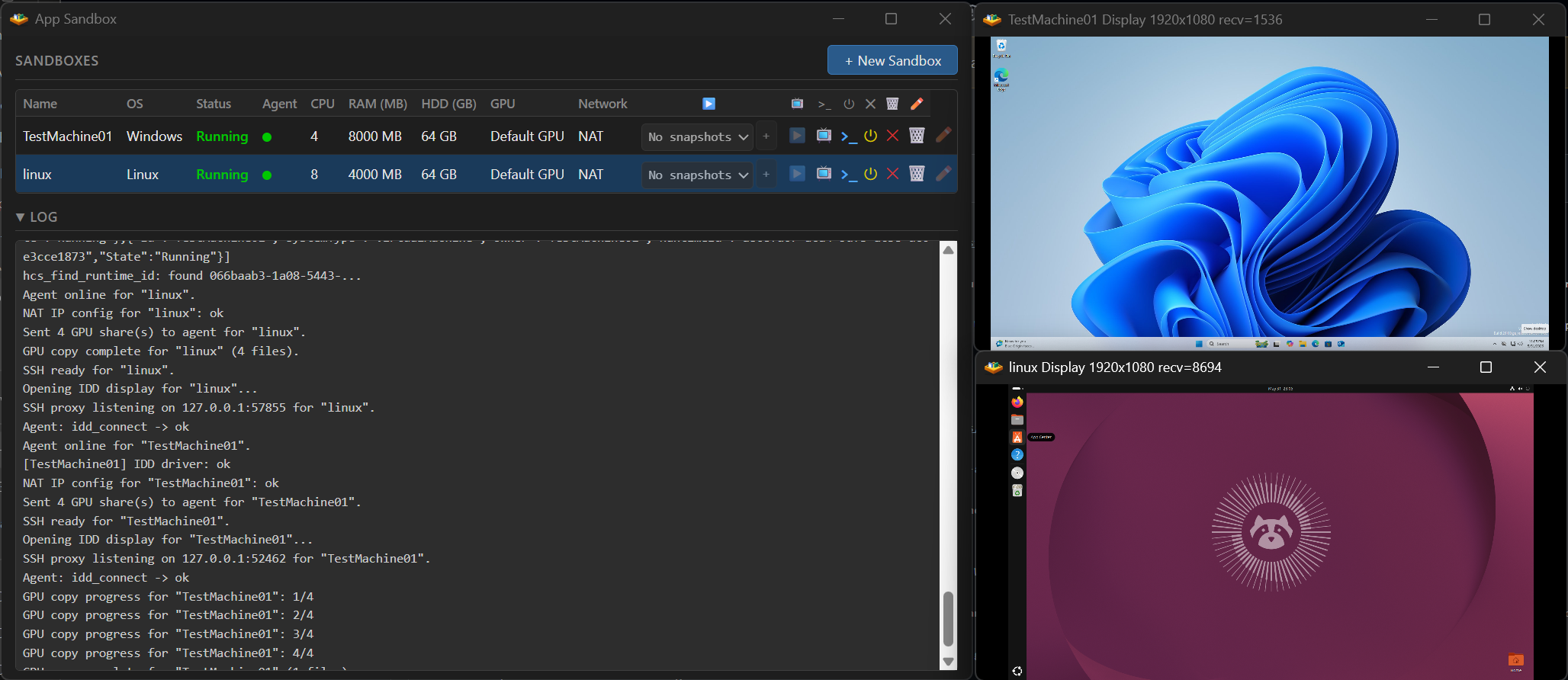Click the X icon in table header

pos(870,104)
